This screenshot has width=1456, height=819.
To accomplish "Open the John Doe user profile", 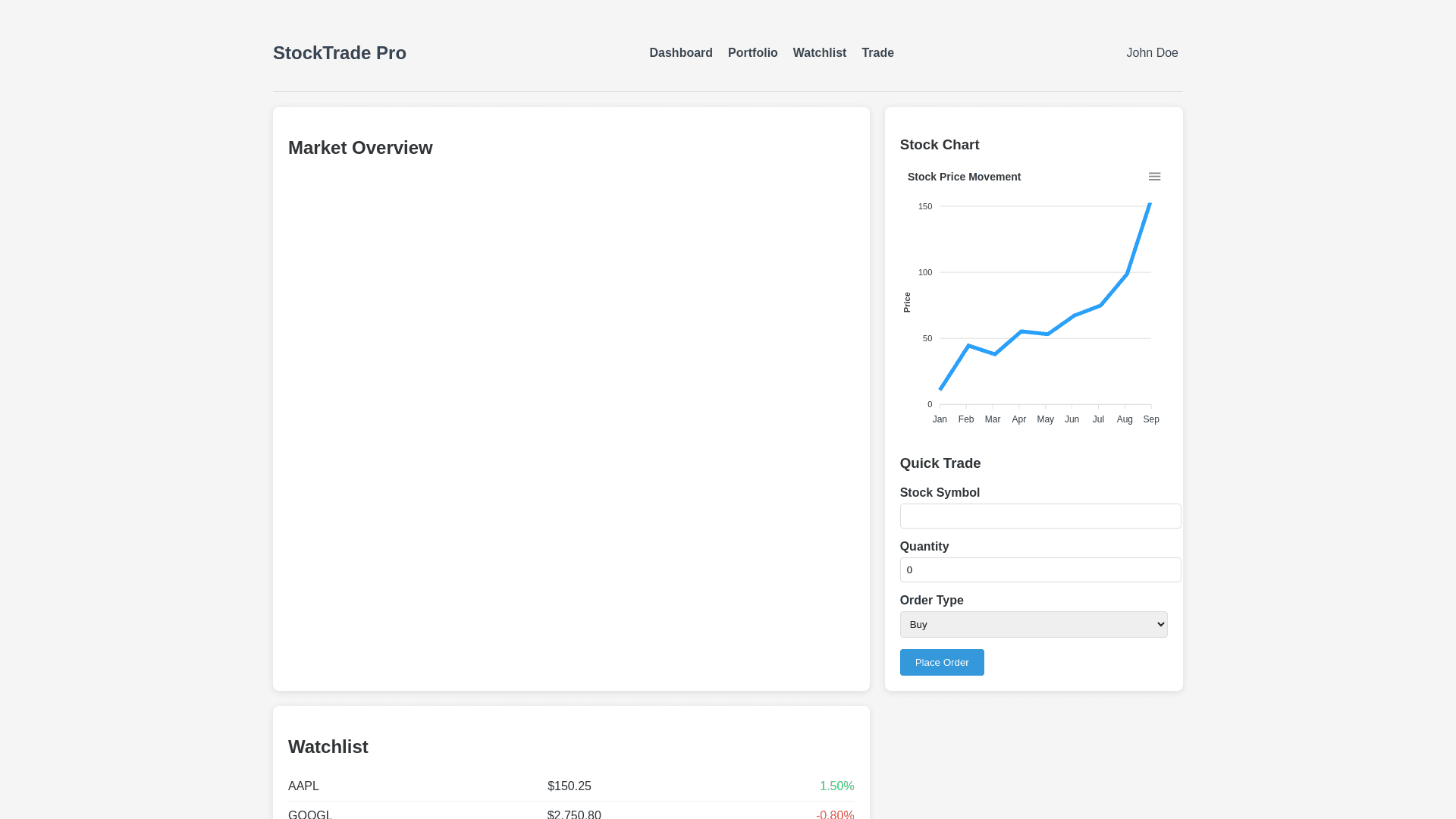I will [x=1151, y=53].
